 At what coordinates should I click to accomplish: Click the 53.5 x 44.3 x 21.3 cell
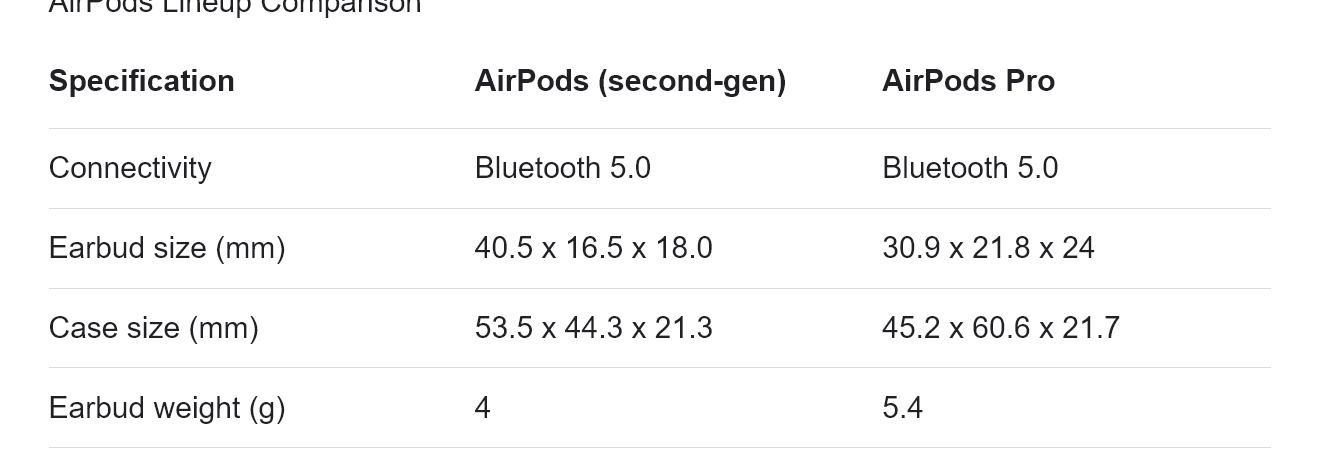593,328
